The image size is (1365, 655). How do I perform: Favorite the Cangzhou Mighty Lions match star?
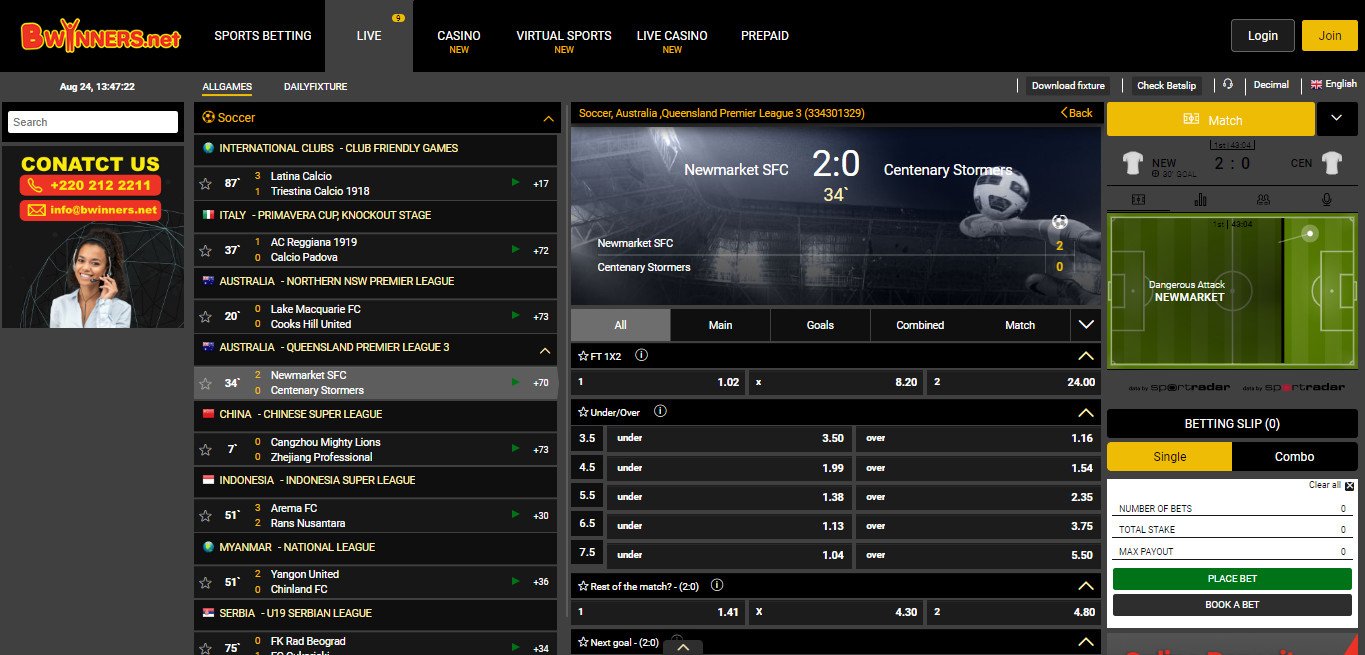[x=205, y=449]
